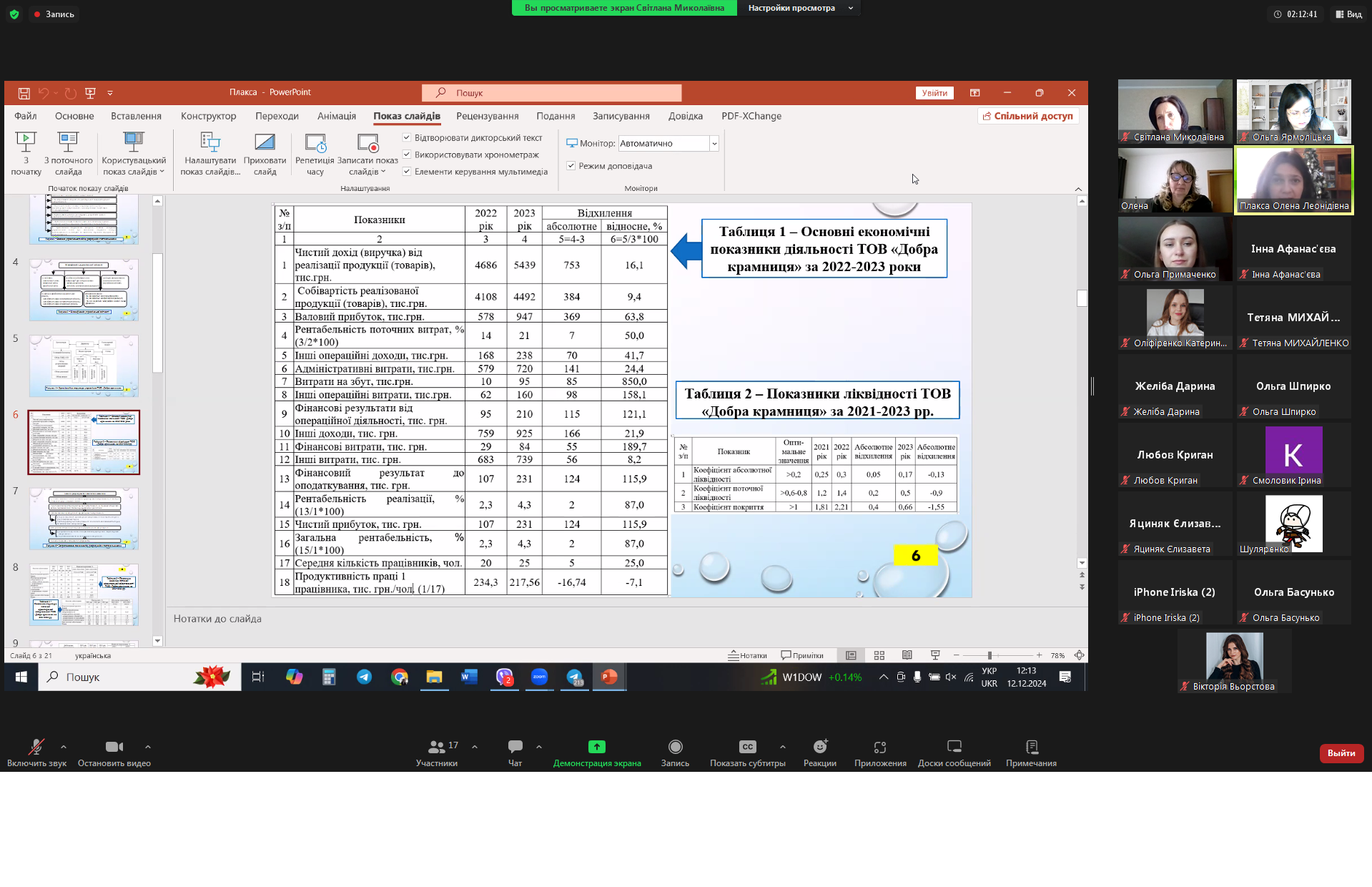Viewport: 1372px width, 887px height.
Task: Open Zoom Чат chat panel
Action: click(x=515, y=753)
